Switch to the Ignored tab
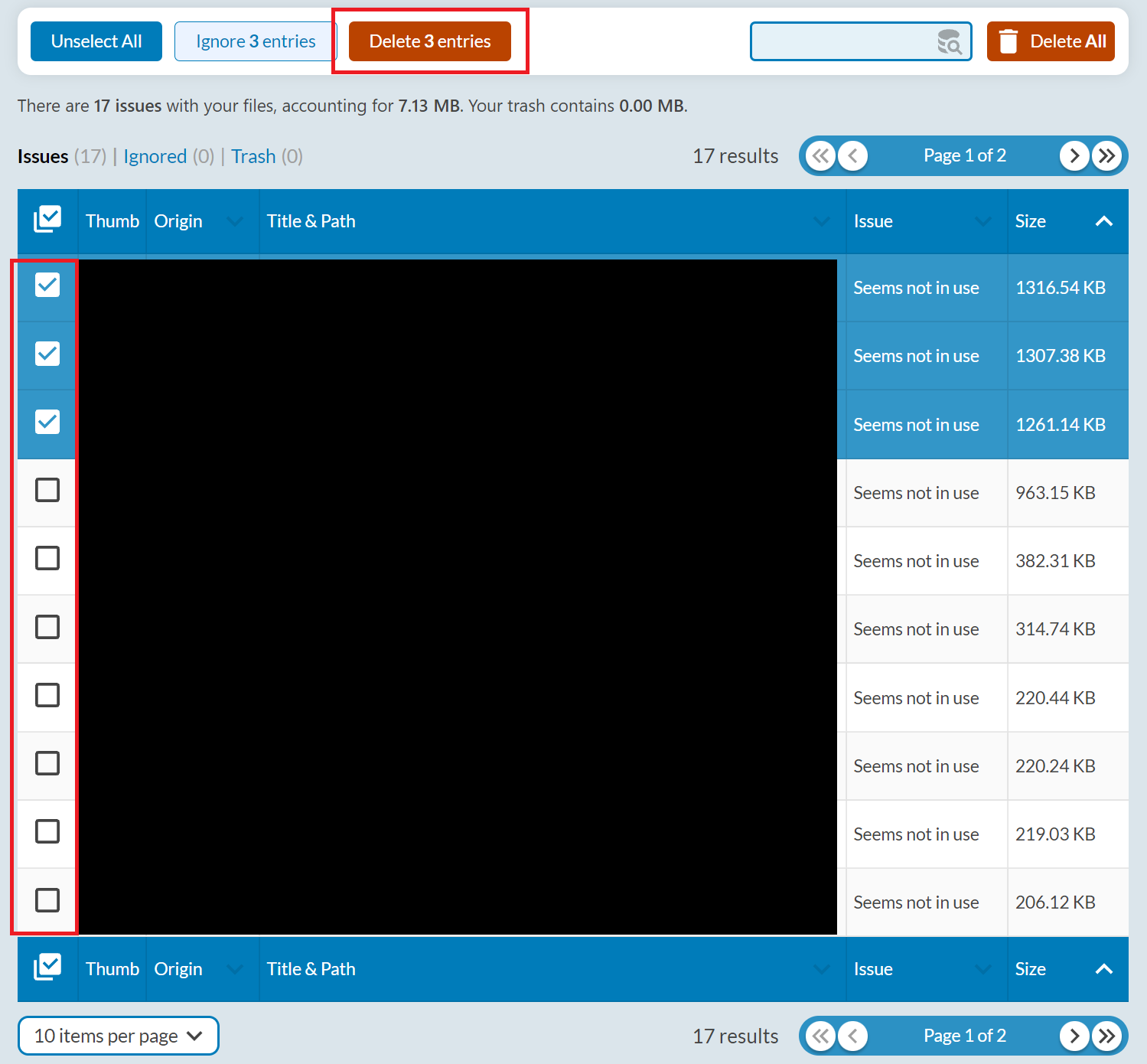The image size is (1147, 1064). [x=155, y=157]
